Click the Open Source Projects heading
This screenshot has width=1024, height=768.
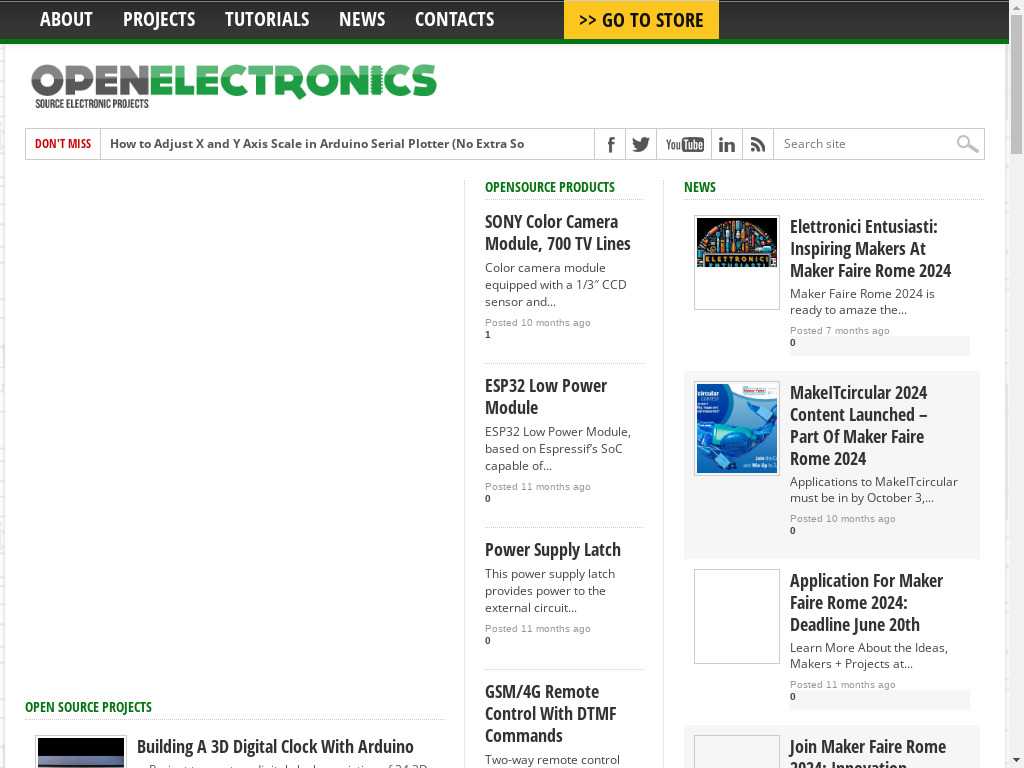88,707
